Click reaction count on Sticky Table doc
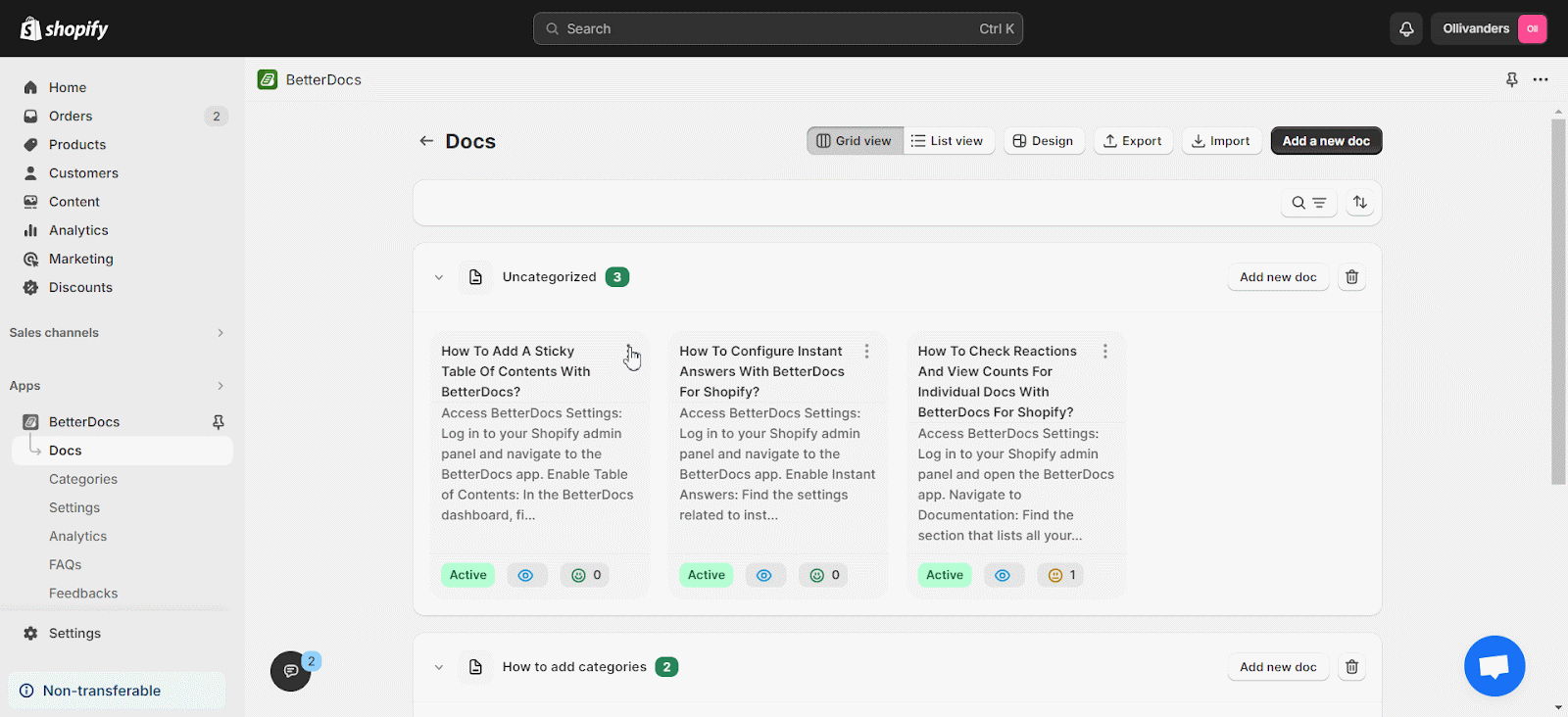1568x717 pixels. 586,575
